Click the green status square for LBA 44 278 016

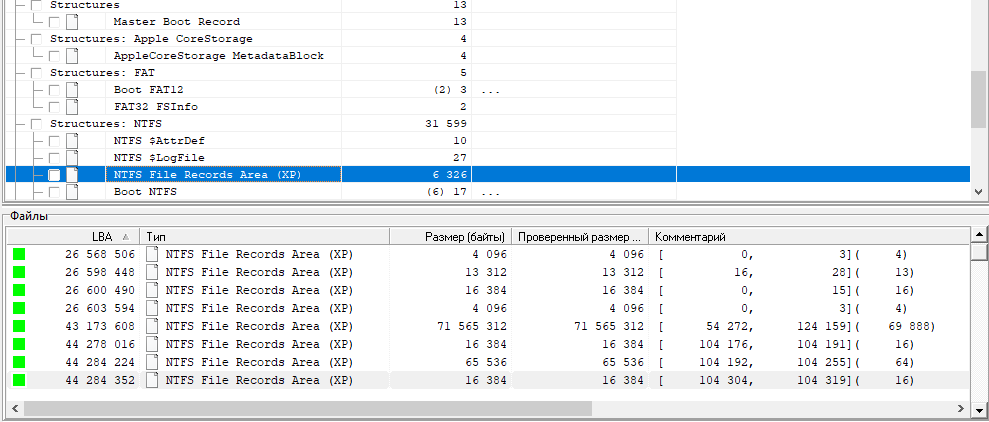coord(19,344)
